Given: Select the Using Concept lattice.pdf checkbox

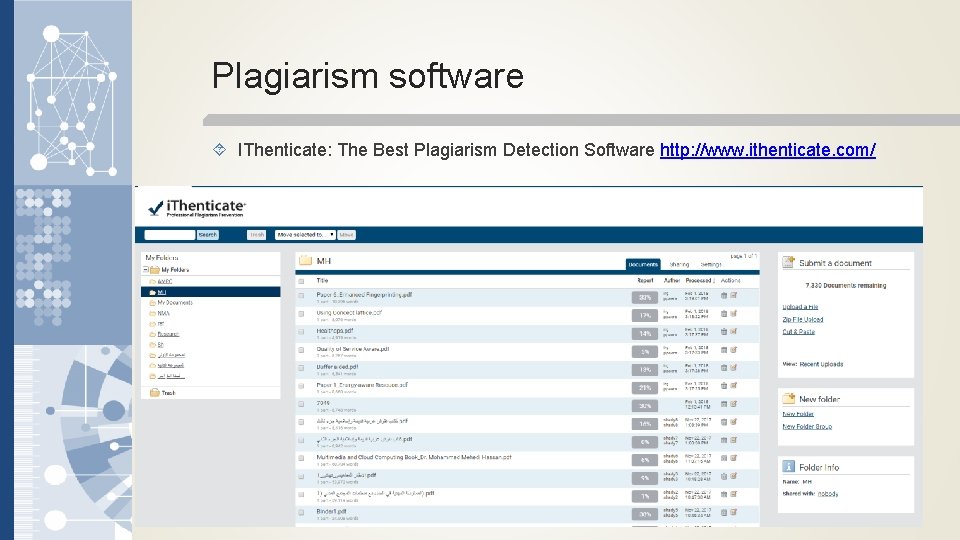Looking at the screenshot, I should (x=301, y=313).
